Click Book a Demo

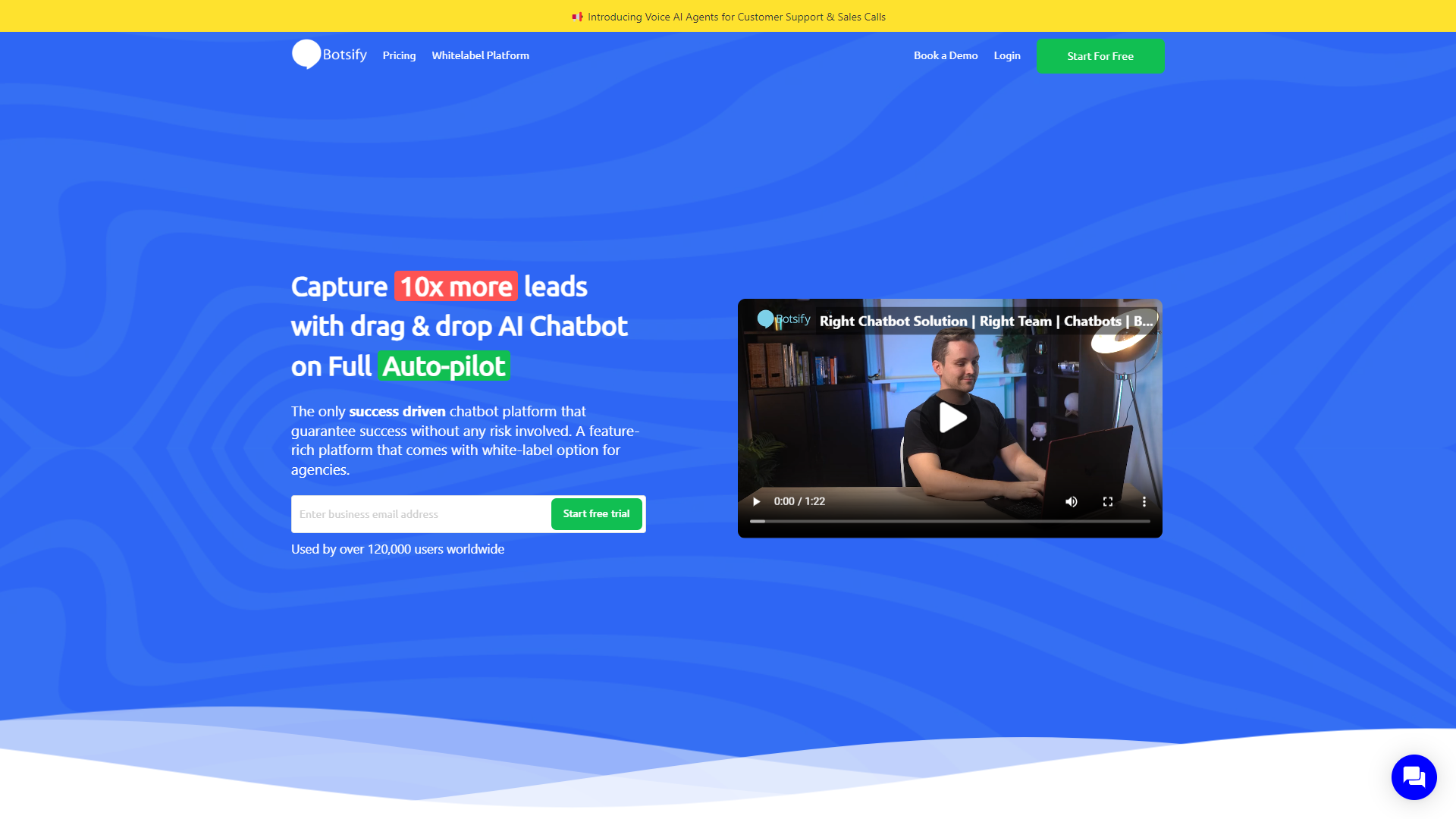tap(946, 55)
